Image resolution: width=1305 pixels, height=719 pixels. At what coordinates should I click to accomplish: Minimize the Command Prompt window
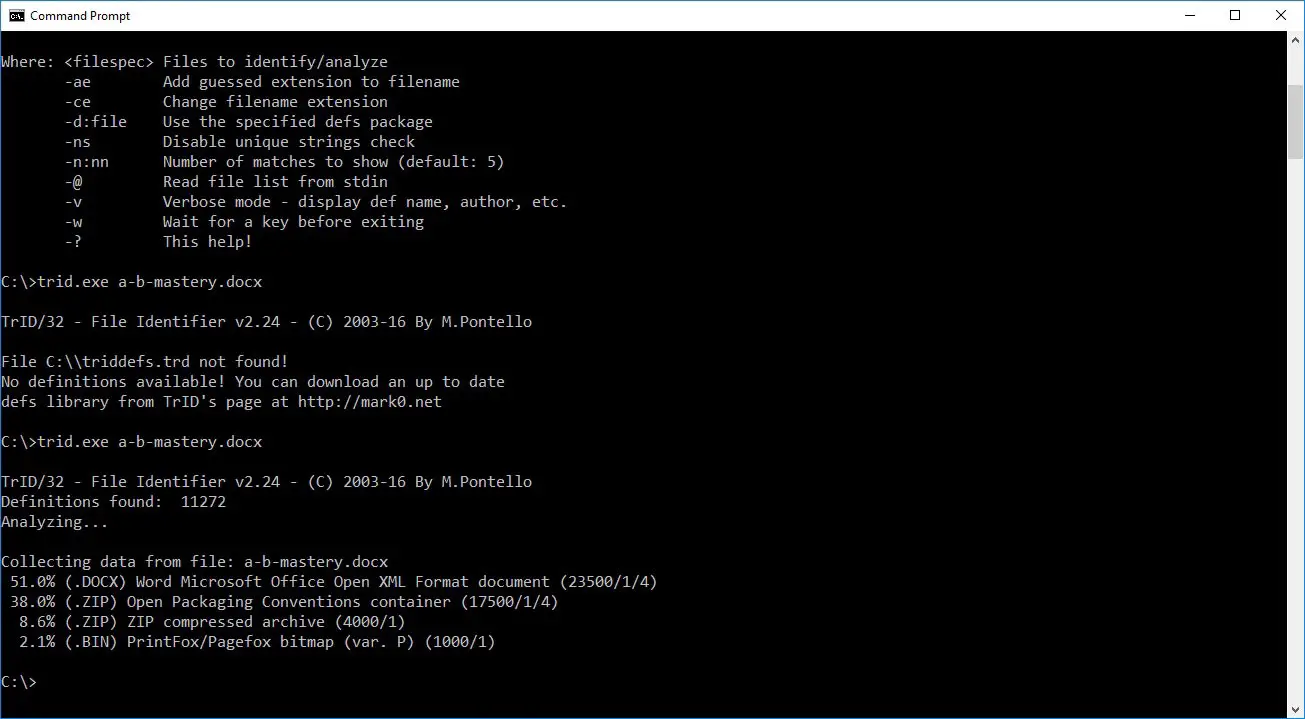click(x=1189, y=15)
